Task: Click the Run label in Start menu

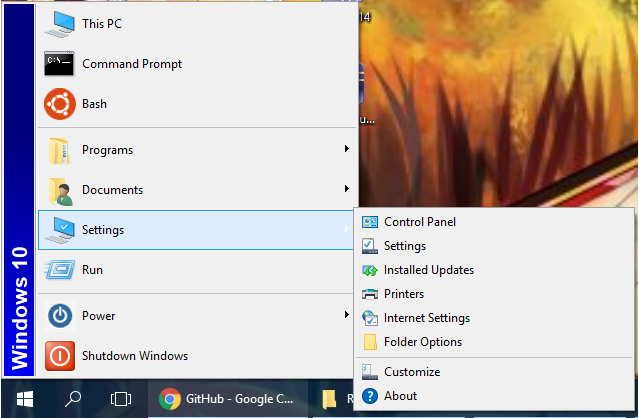Action: [93, 270]
